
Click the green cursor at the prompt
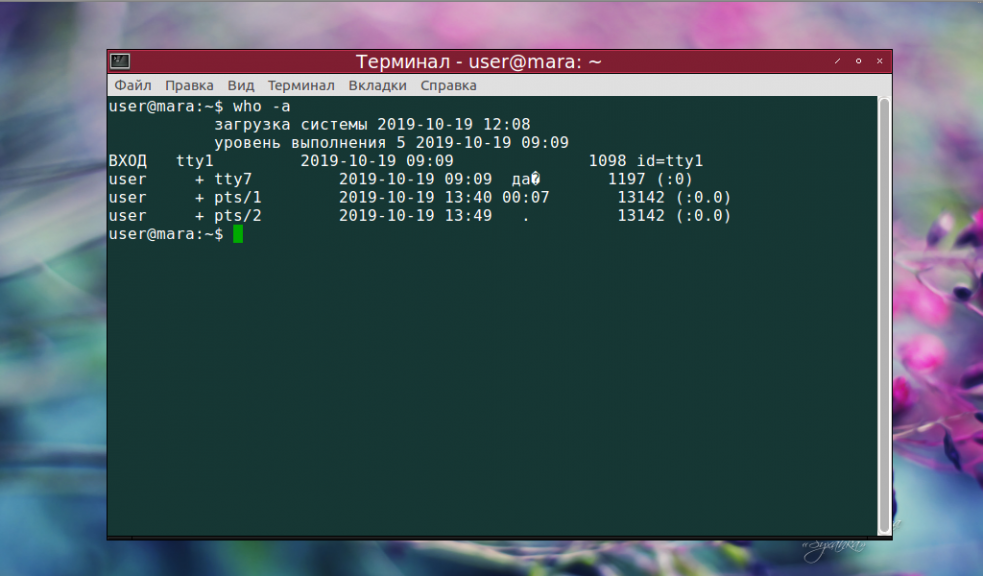click(238, 234)
